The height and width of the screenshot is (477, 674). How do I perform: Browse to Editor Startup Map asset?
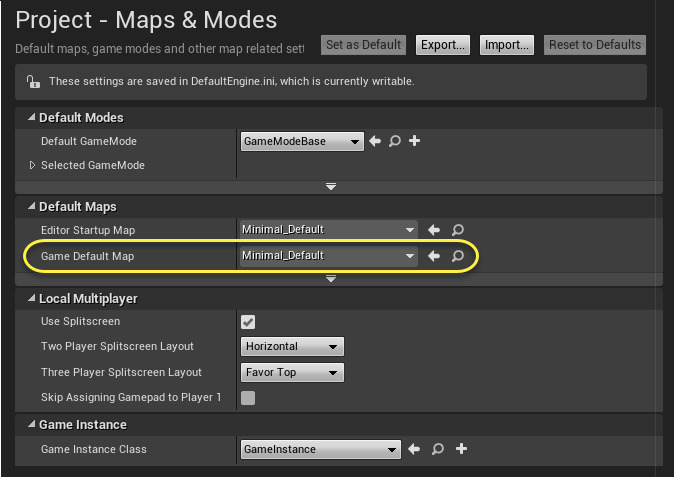click(457, 230)
